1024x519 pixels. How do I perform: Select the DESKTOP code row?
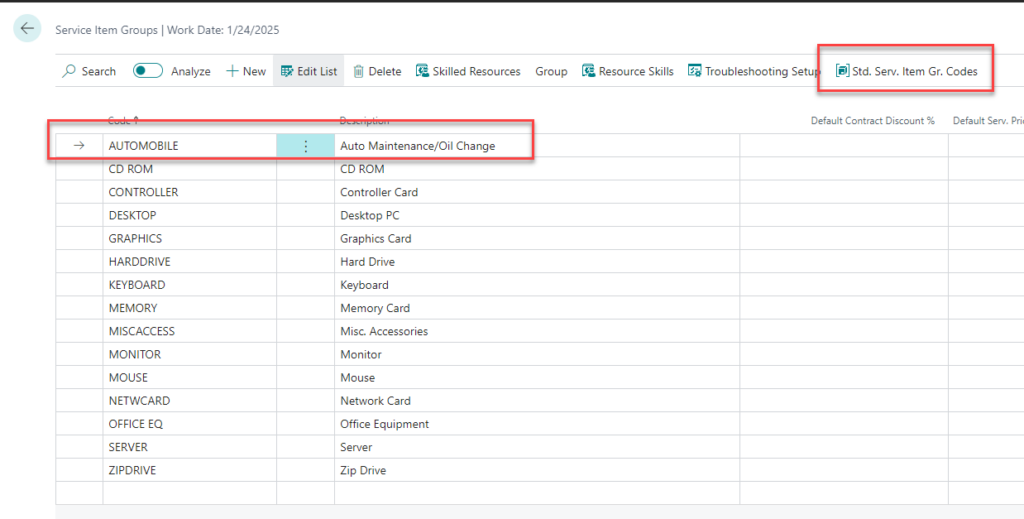[x=133, y=215]
